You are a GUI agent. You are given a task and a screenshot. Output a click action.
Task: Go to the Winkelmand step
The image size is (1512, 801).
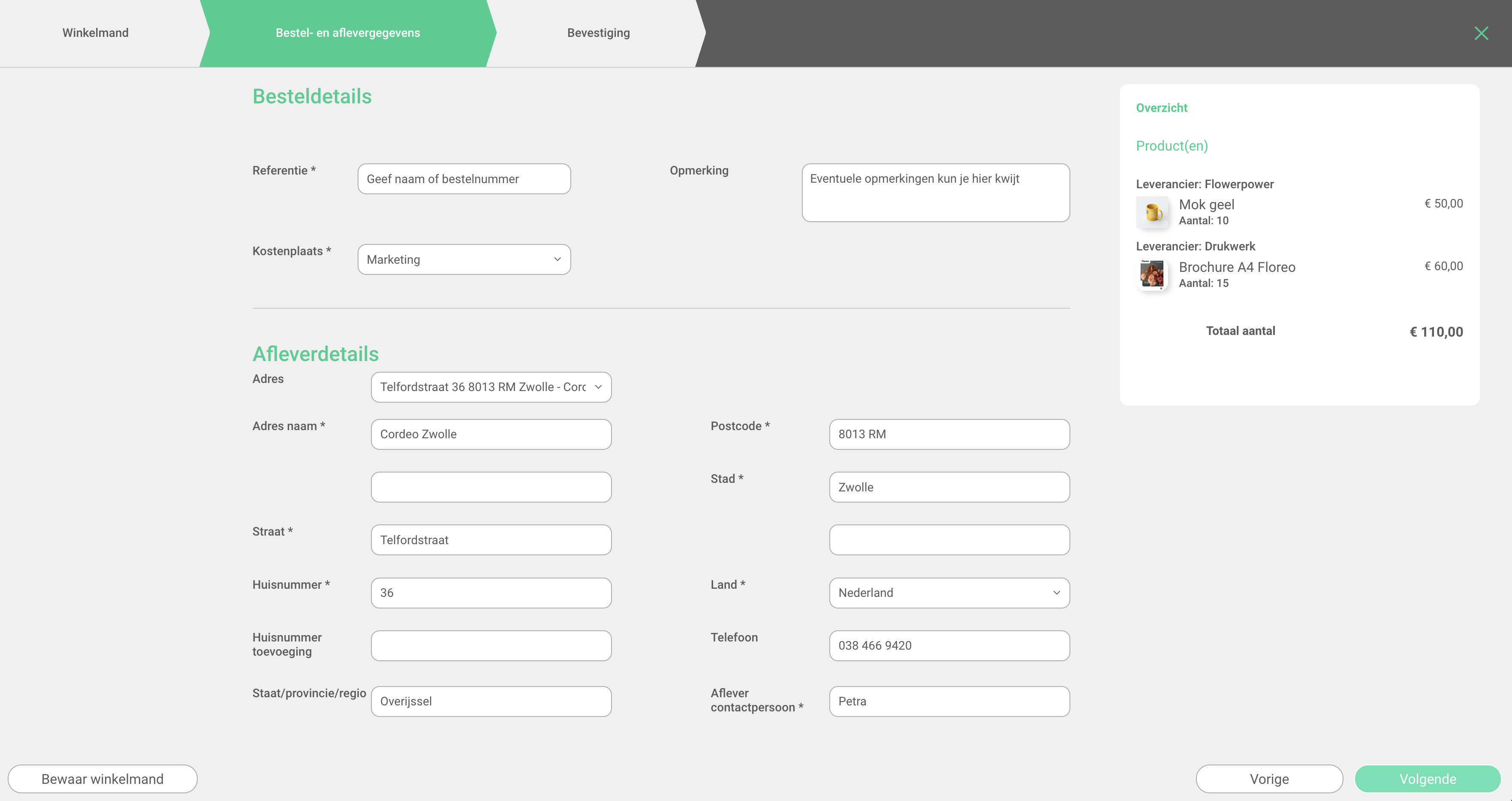coord(96,33)
